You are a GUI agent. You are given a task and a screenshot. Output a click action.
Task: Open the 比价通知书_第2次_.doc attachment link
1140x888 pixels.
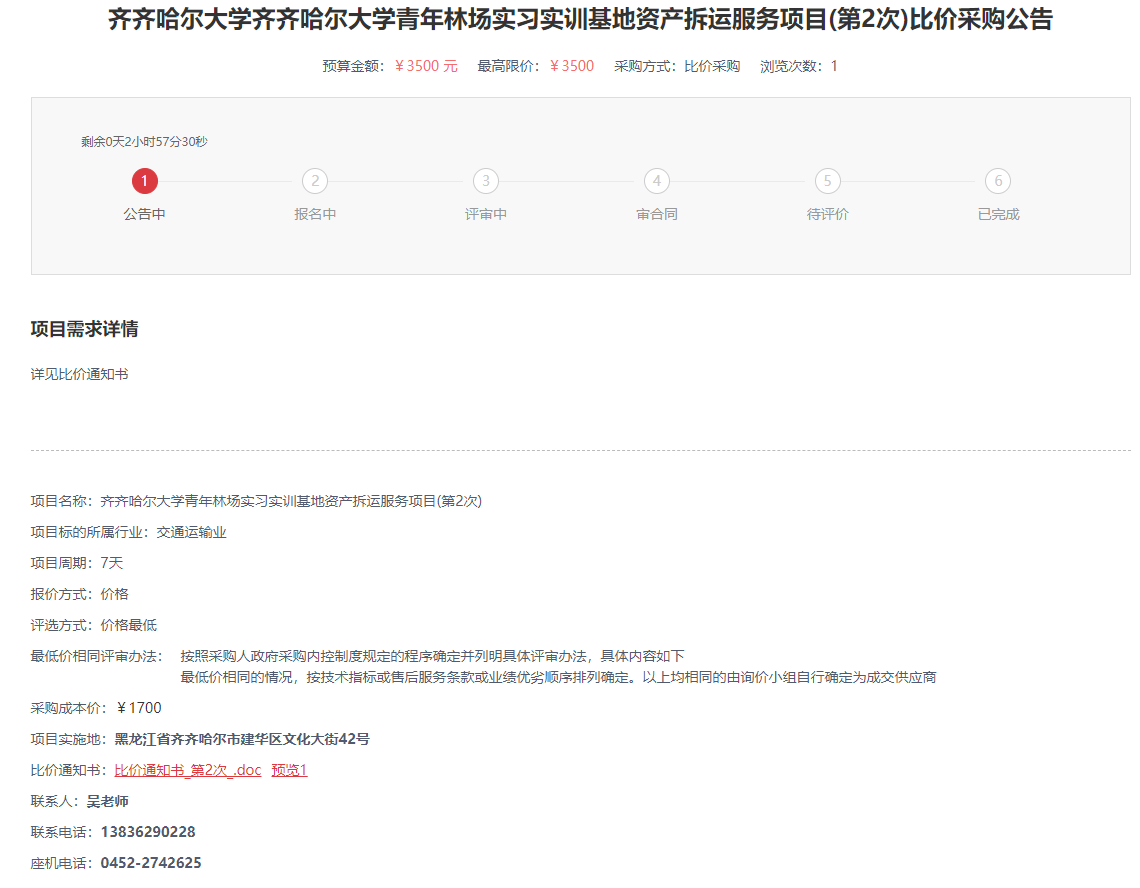[187, 770]
